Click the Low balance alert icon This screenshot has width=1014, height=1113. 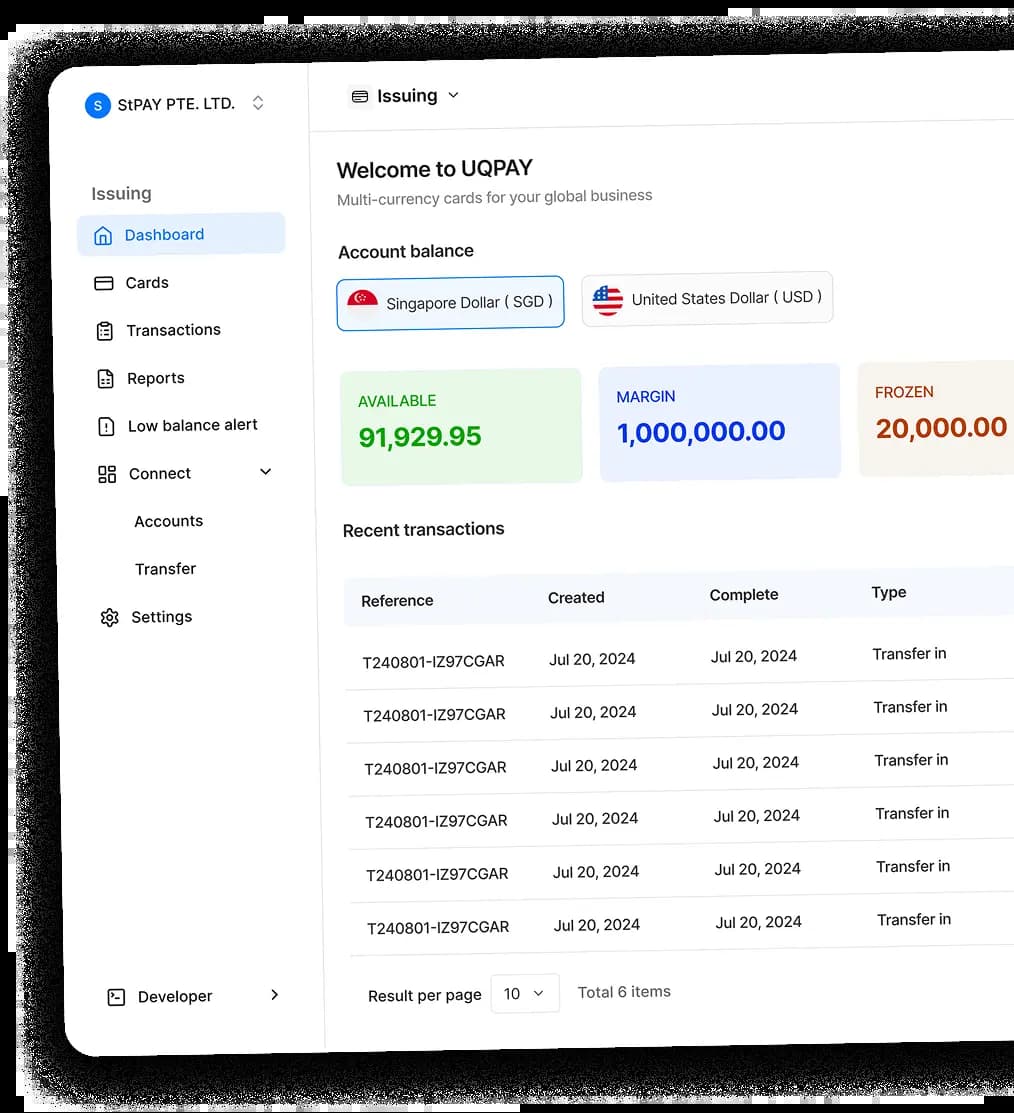106,426
